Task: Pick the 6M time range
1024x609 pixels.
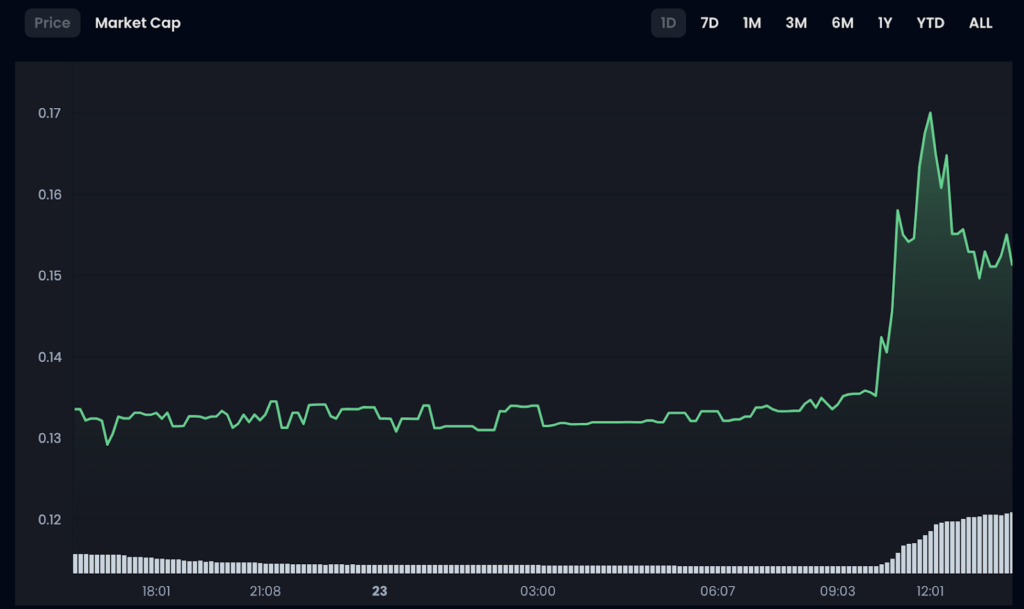Action: (x=842, y=23)
